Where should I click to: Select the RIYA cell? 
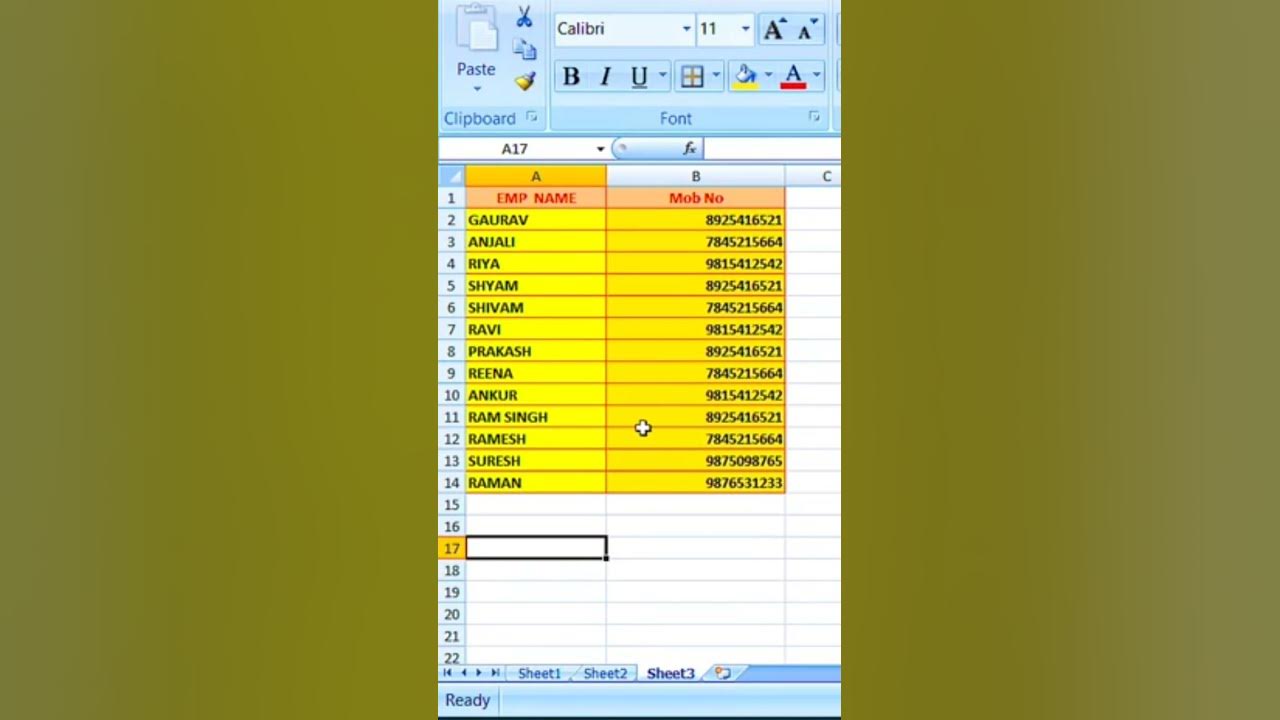coord(536,264)
